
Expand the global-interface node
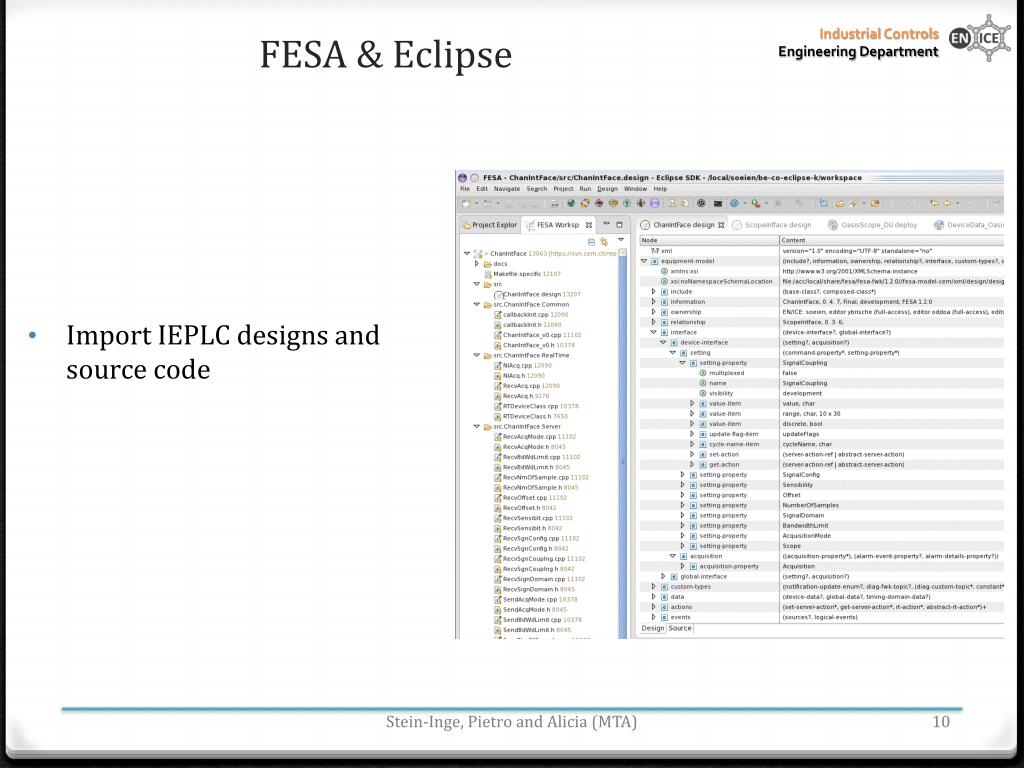coord(664,577)
